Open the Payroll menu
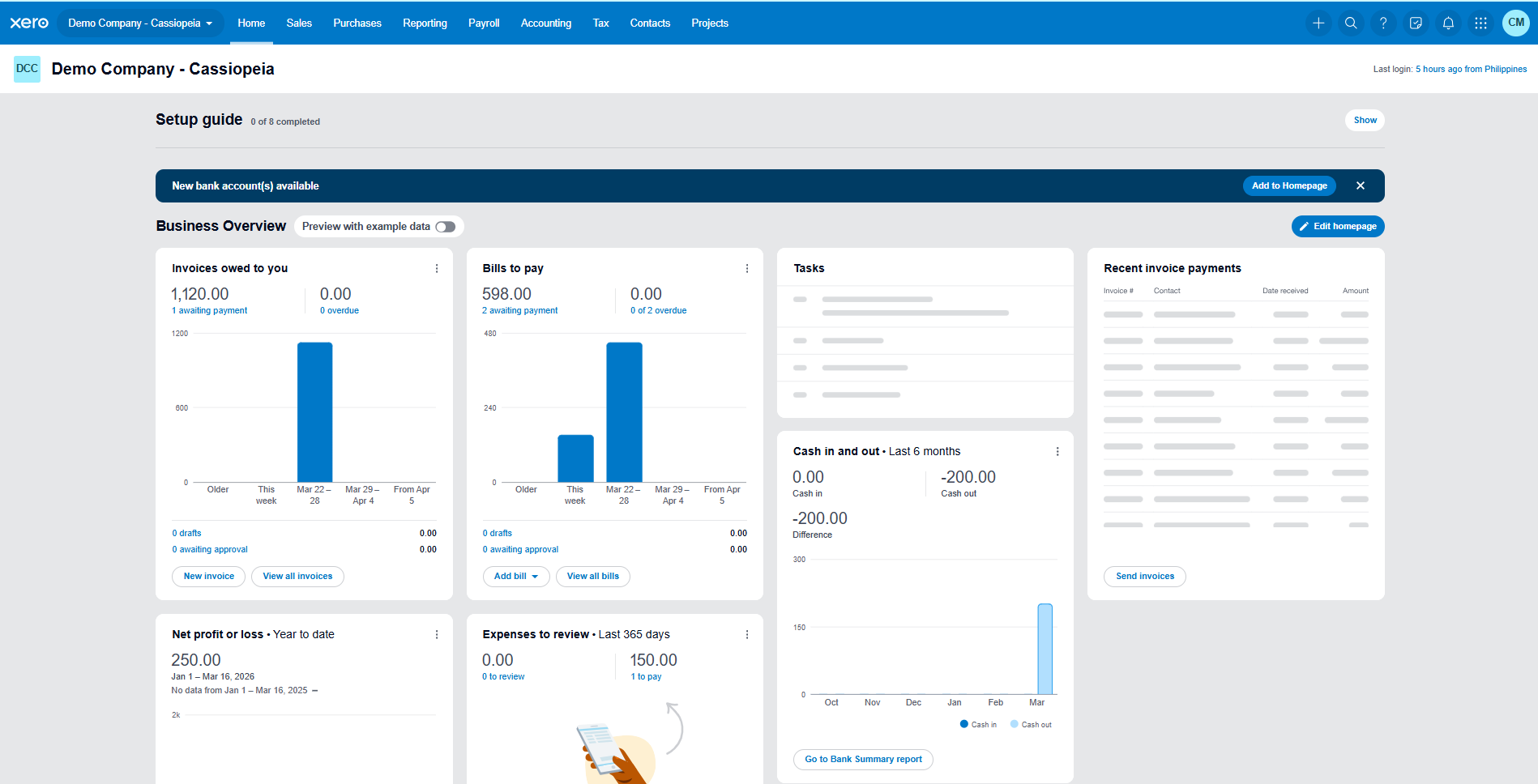The image size is (1538, 784). tap(484, 23)
